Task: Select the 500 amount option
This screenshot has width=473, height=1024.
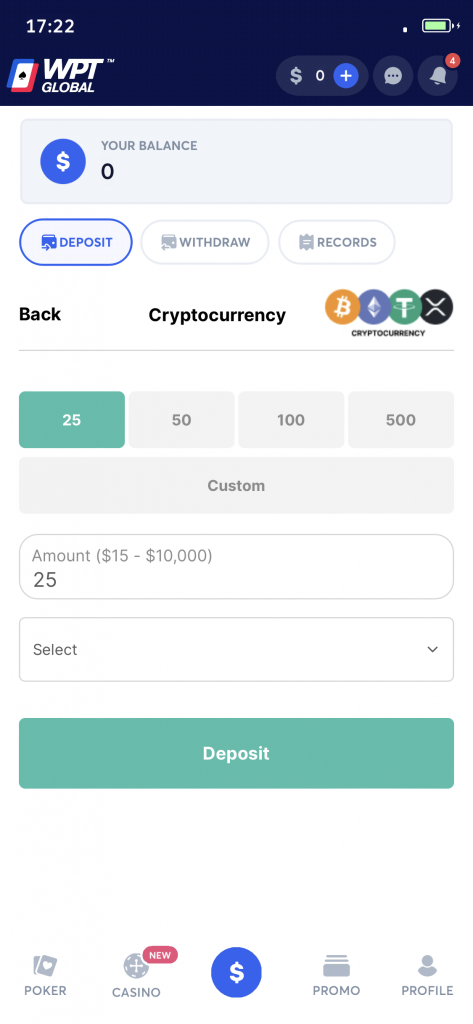Action: pyautogui.click(x=400, y=420)
